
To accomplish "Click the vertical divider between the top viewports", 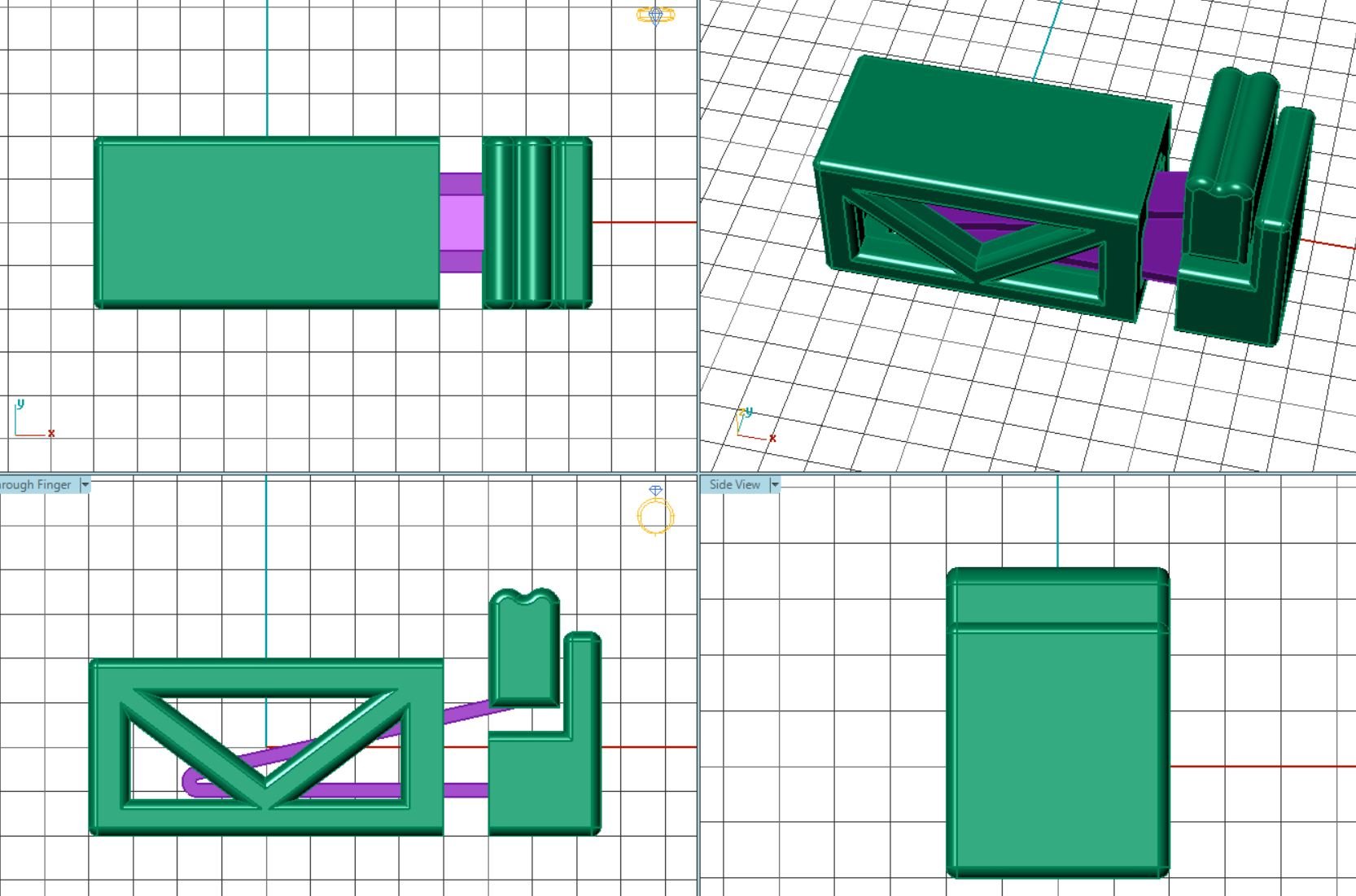I will tap(698, 236).
